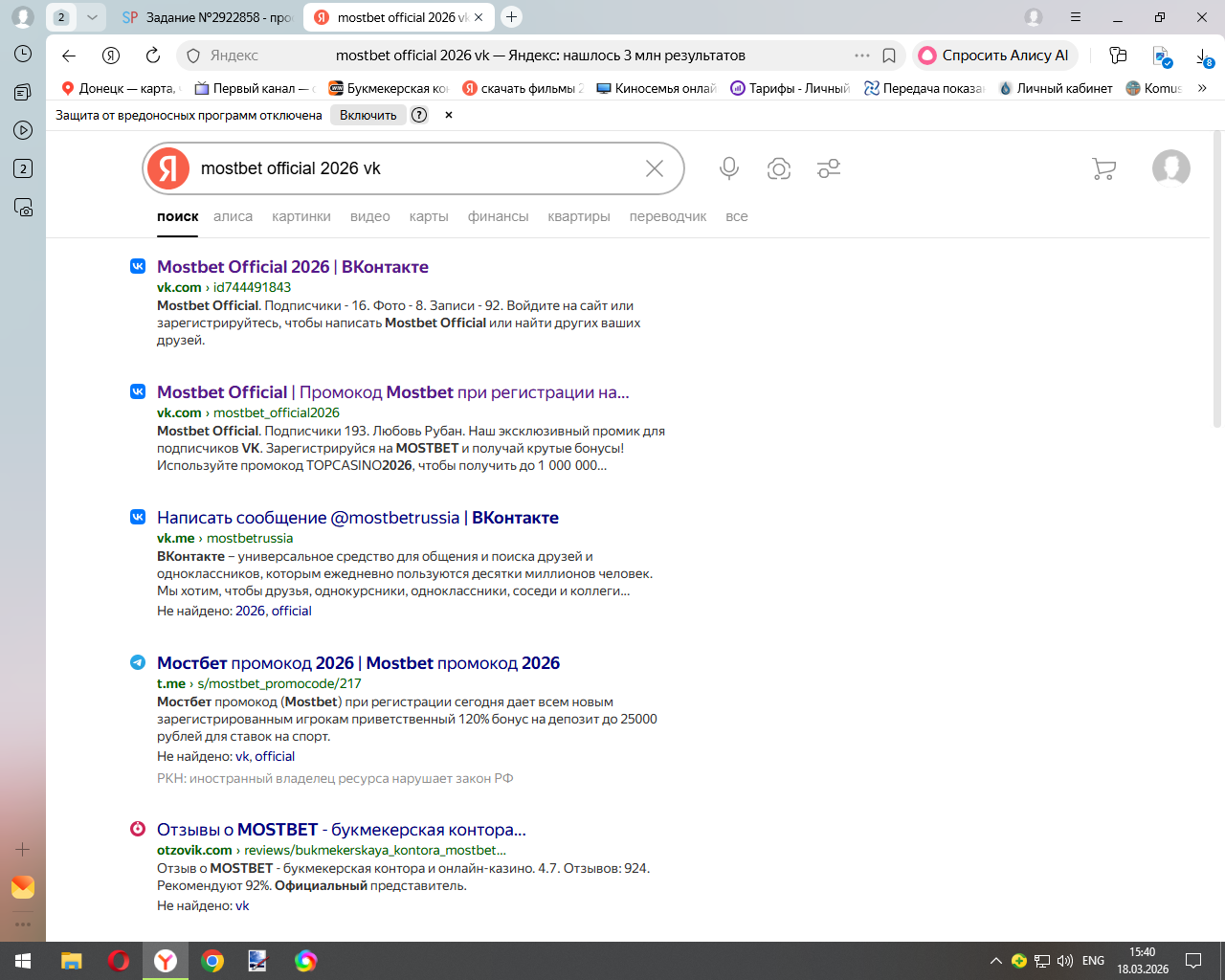
Task: Open the Отзывы о MOSTBET otzovik result
Action: [342, 830]
